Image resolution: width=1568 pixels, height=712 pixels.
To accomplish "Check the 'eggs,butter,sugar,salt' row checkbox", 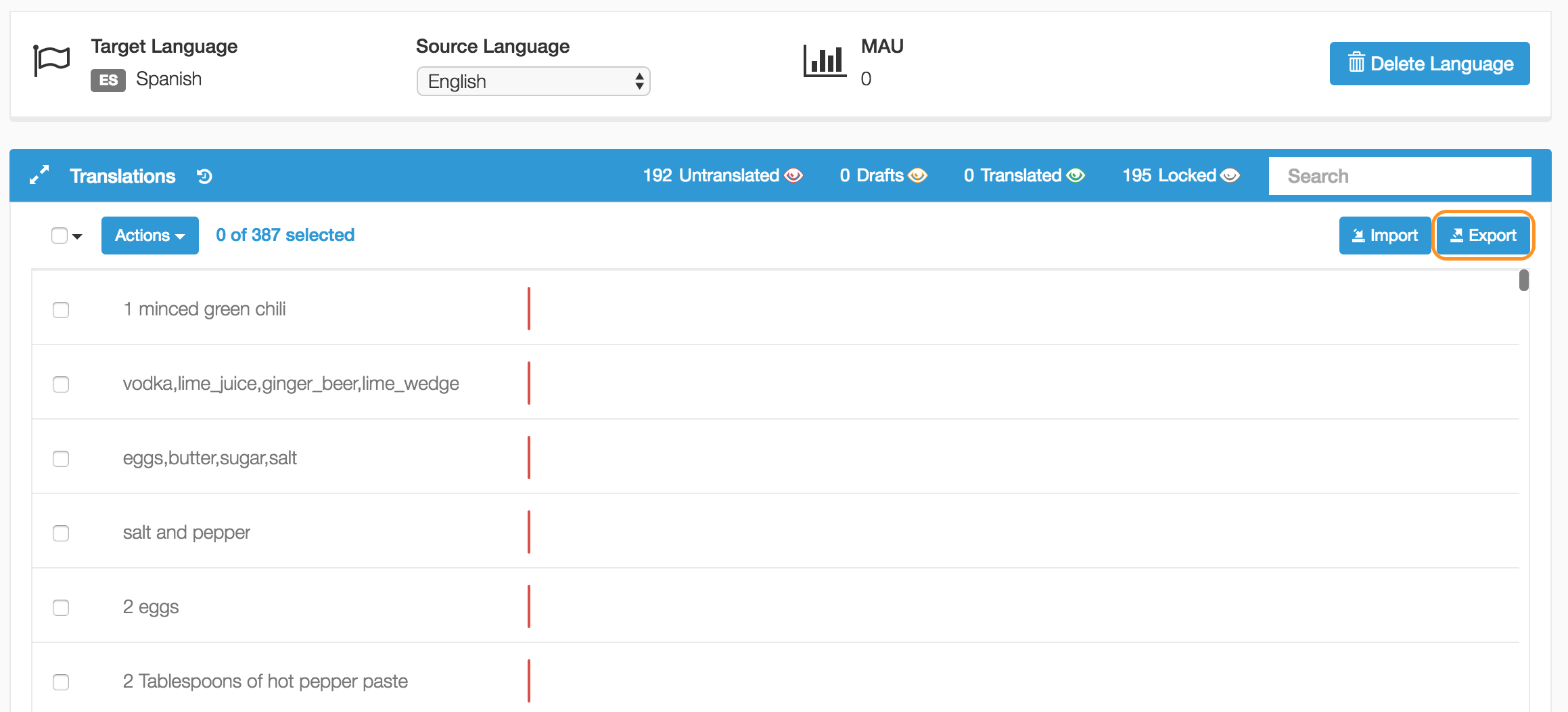I will click(61, 459).
